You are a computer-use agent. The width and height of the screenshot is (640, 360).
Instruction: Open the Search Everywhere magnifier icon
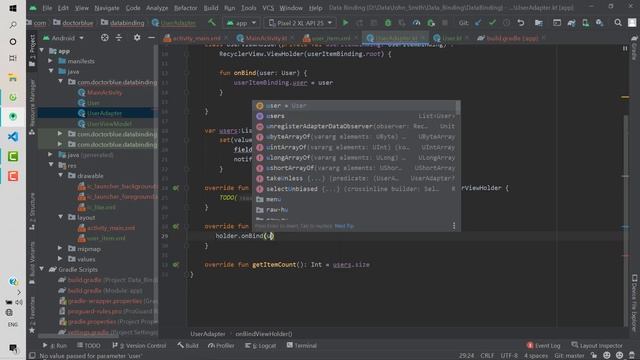(x=618, y=23)
